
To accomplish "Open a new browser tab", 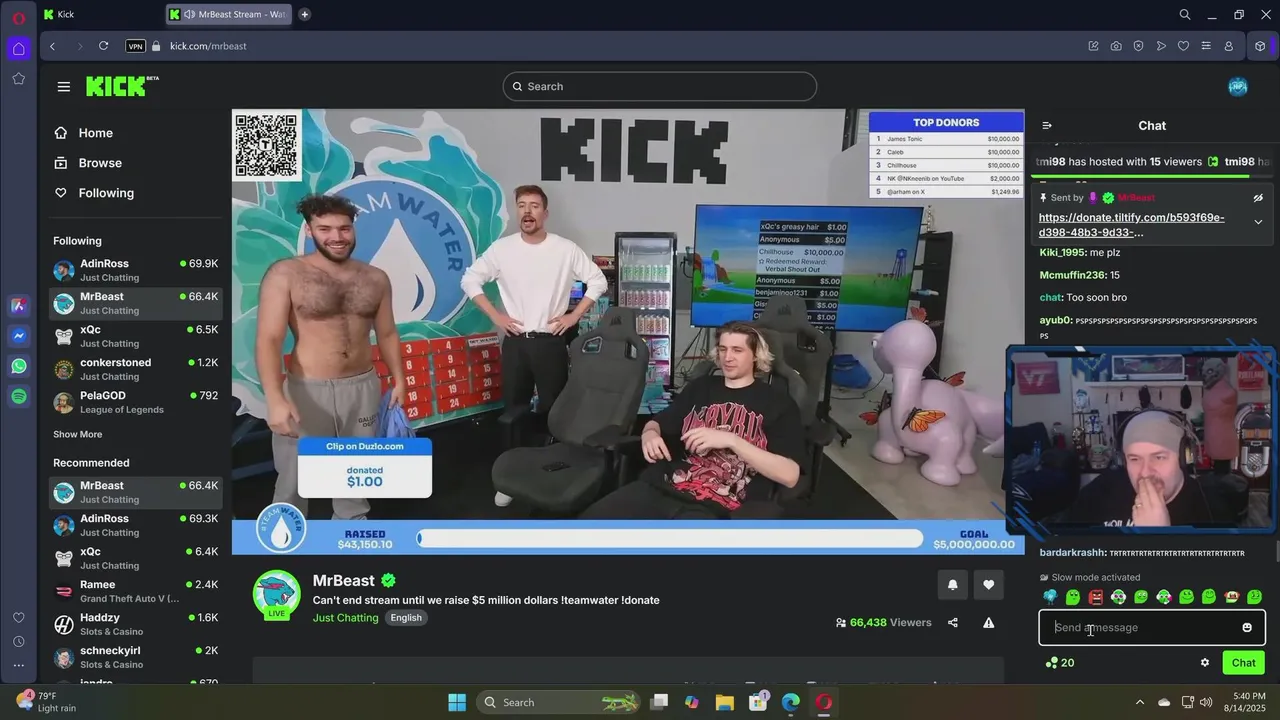I will pos(305,14).
